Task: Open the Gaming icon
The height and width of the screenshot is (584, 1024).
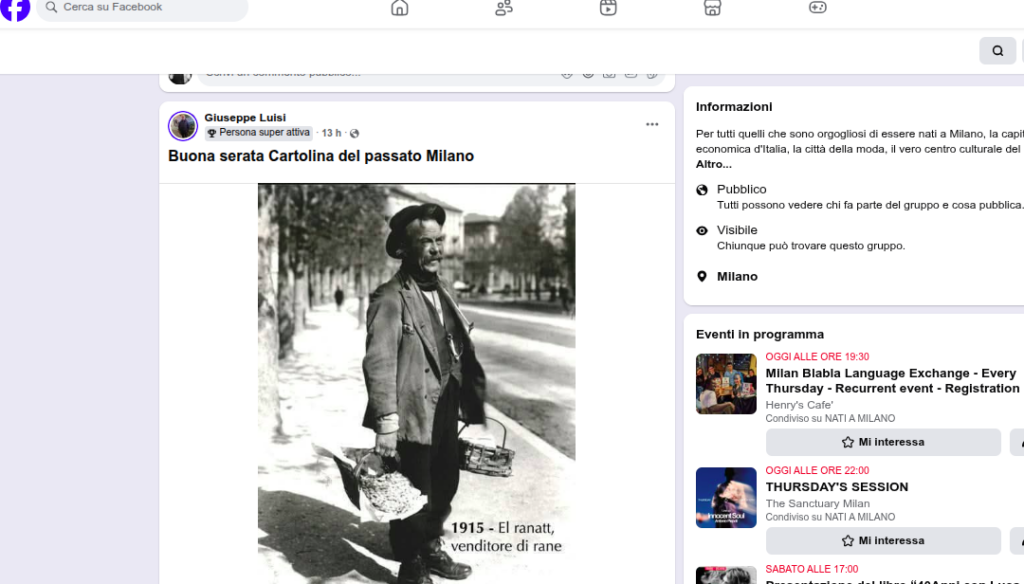Action: (817, 8)
